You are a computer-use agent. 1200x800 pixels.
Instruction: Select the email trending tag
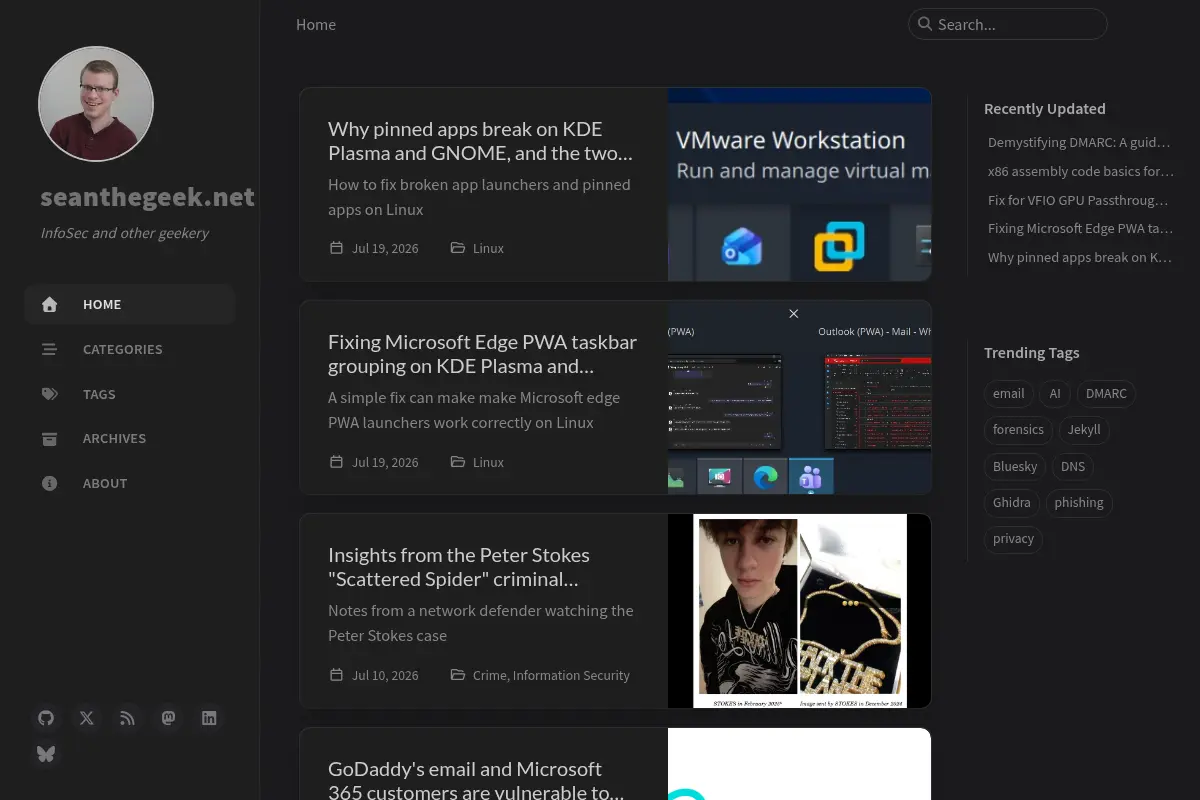(1008, 393)
